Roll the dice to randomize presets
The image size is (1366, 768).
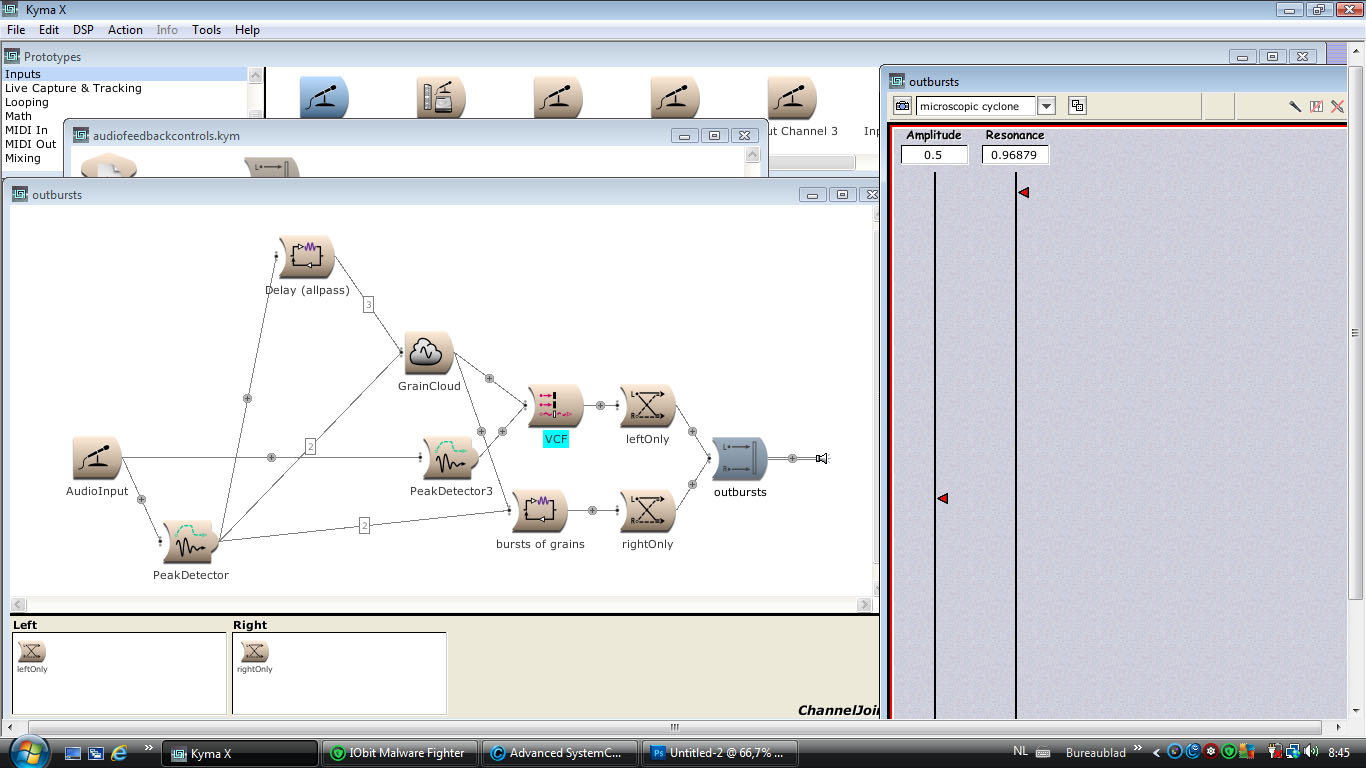(x=1077, y=106)
